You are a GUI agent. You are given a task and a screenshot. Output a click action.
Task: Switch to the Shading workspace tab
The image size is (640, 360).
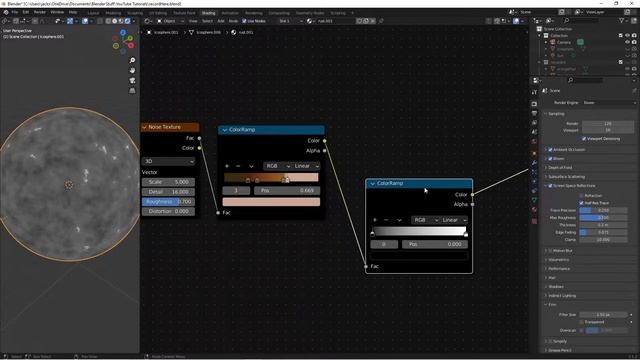point(209,13)
